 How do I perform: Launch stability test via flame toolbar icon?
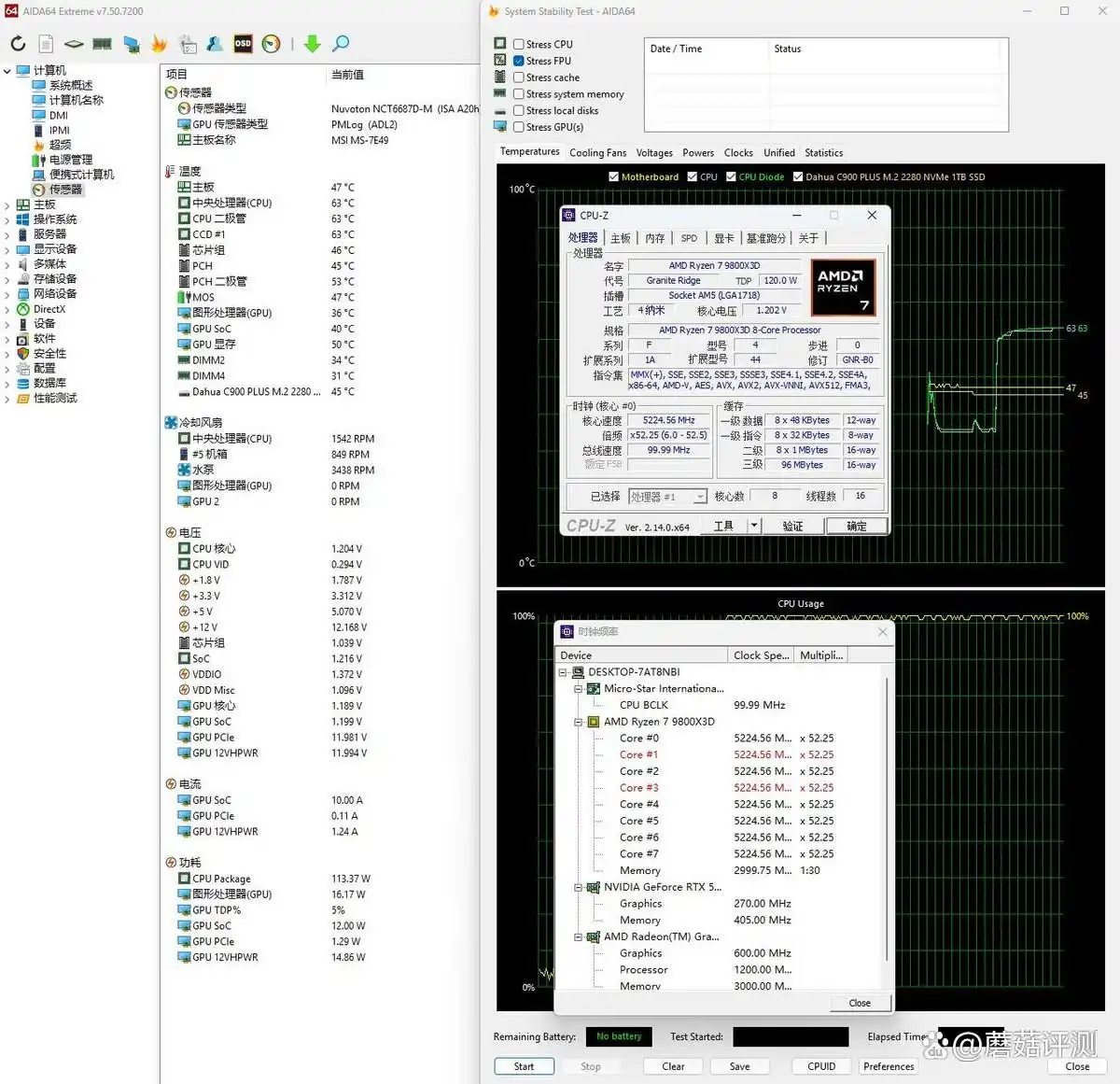tap(159, 43)
